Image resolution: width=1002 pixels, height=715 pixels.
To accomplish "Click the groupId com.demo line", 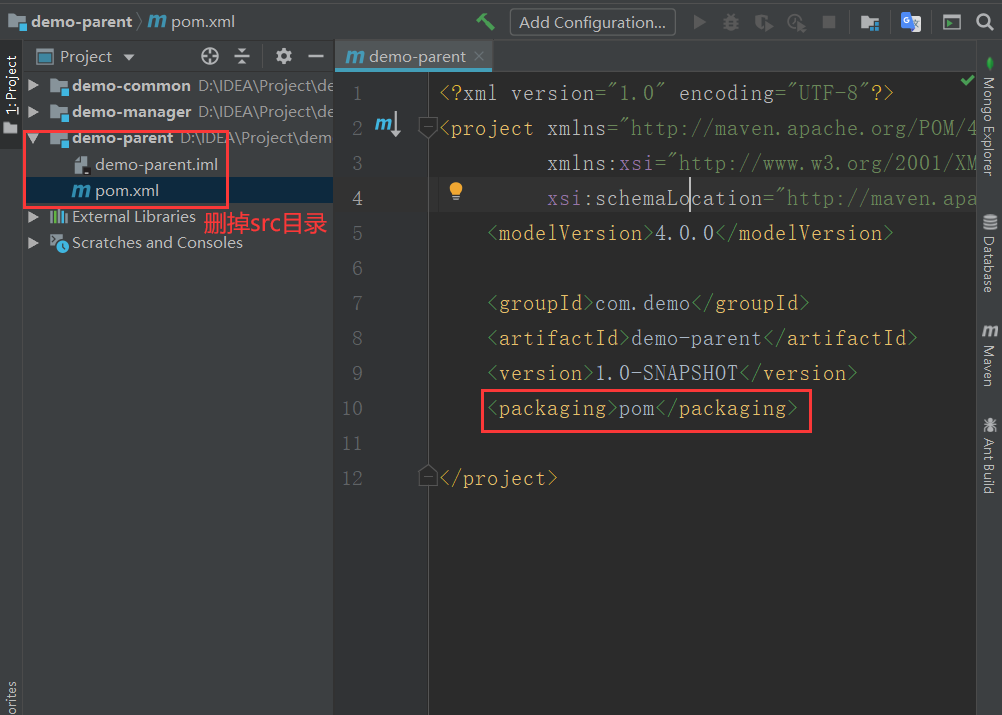I will pyautogui.click(x=647, y=303).
